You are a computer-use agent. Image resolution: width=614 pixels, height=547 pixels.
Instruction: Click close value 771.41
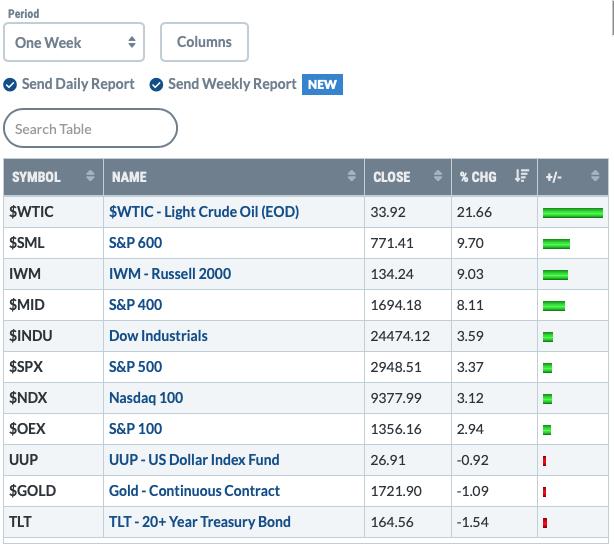click(x=392, y=243)
